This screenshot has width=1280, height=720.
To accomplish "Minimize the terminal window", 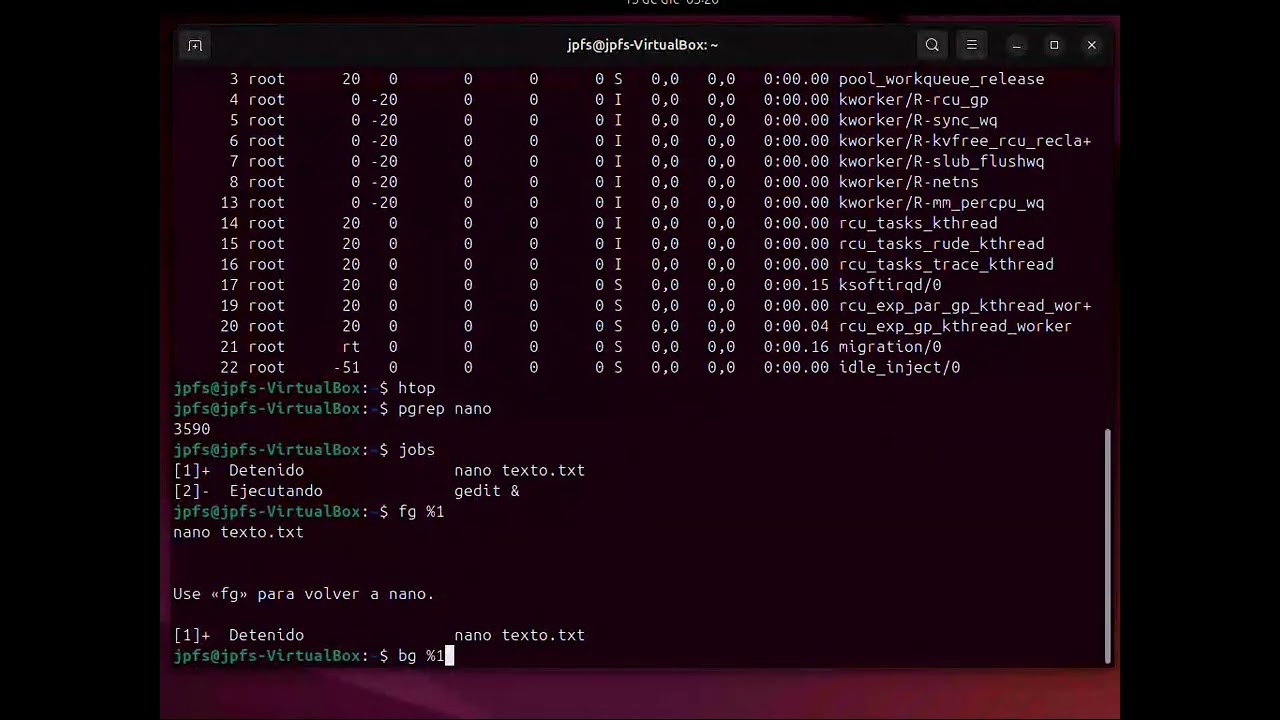I will click(1016, 45).
